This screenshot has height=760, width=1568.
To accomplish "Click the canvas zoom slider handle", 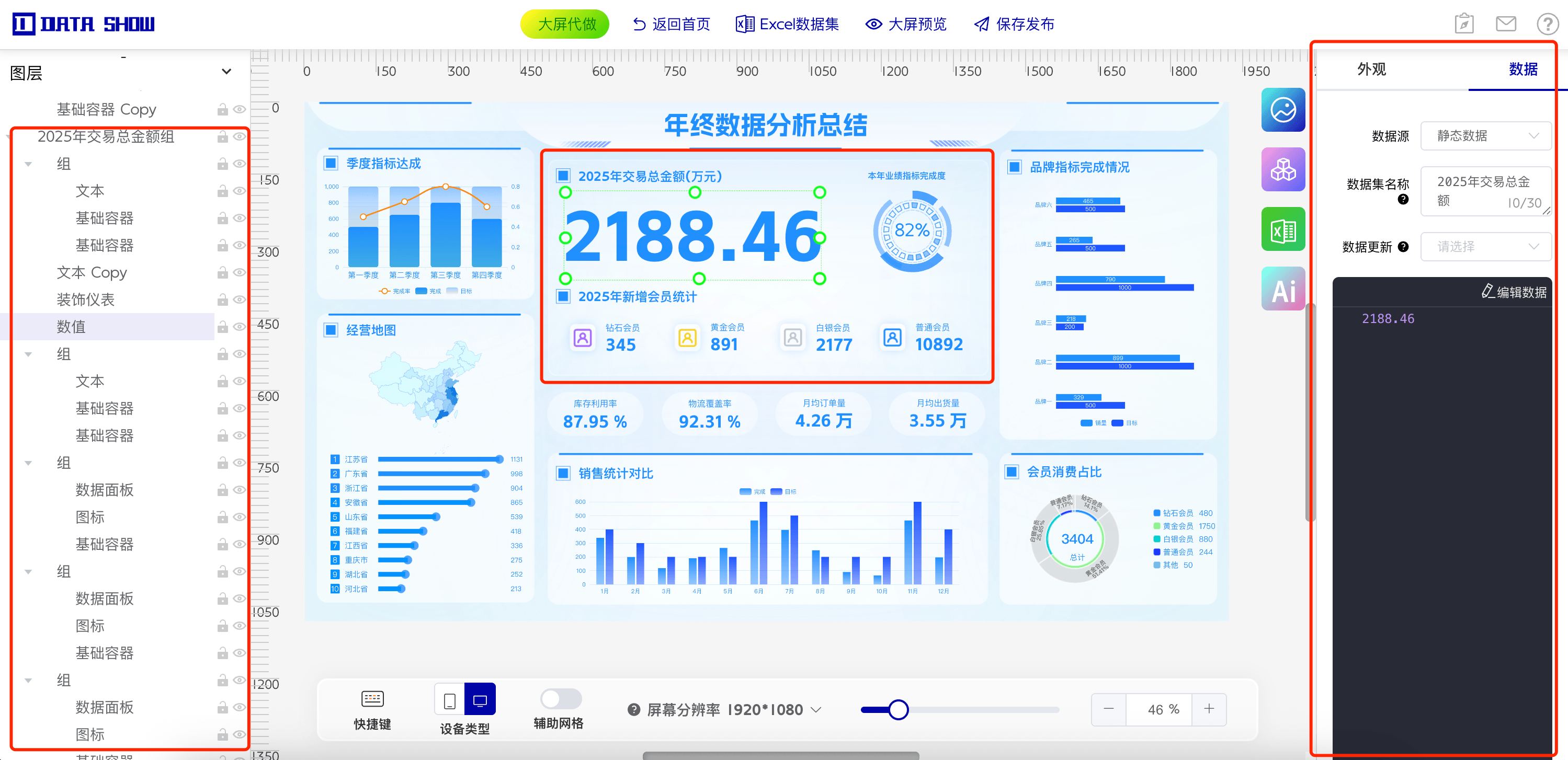I will (x=898, y=709).
